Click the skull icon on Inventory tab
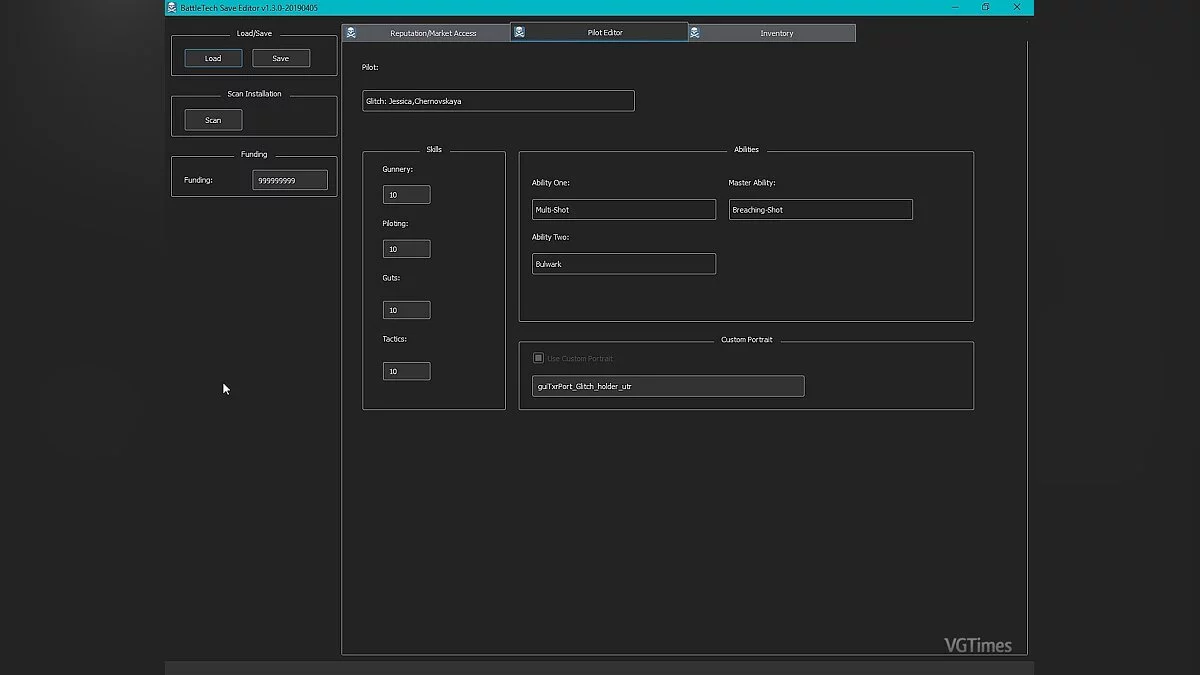 point(695,33)
